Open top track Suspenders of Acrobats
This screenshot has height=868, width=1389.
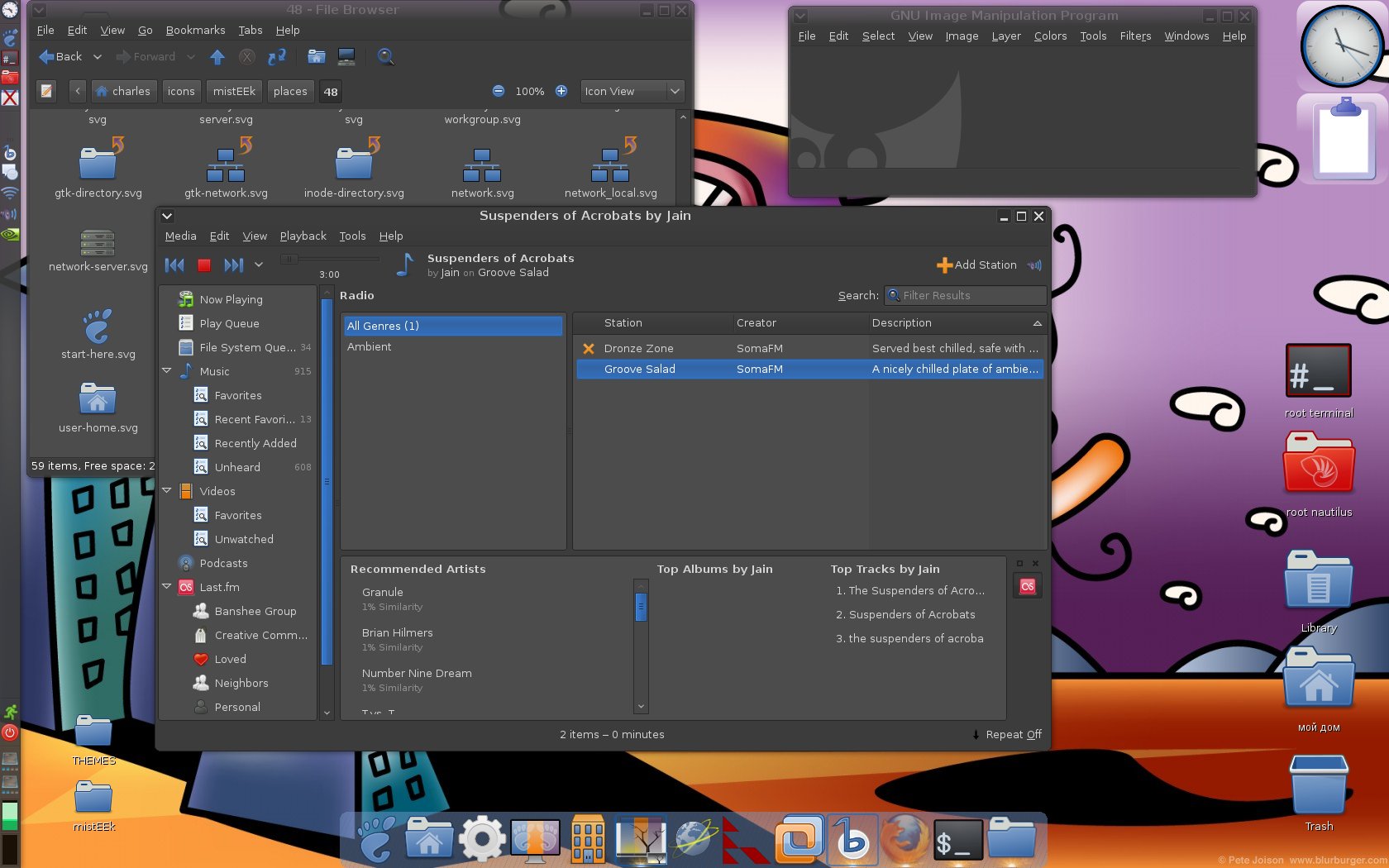click(x=912, y=615)
